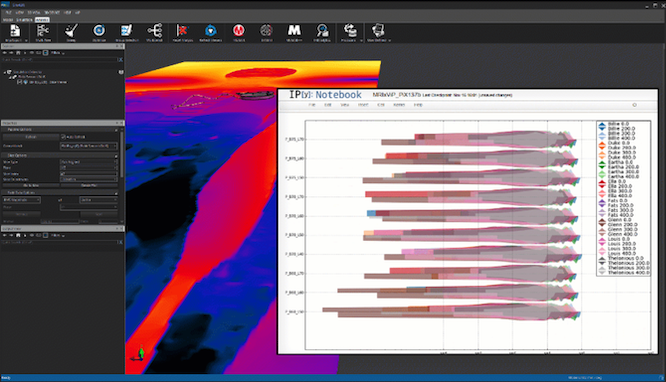Click the blue square icon in Output View toolbar
The width and height of the screenshot is (666, 382).
[45, 235]
